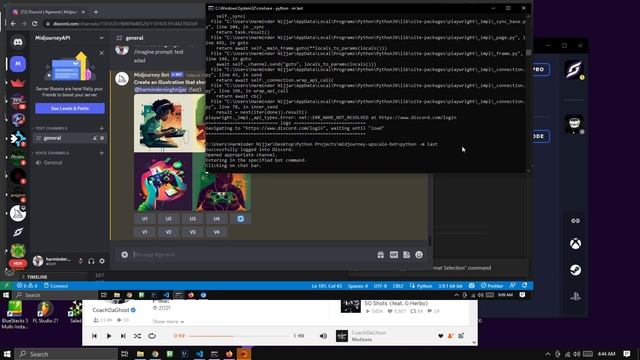Image resolution: width=640 pixels, height=360 pixels.
Task: Click the link chain icon in the right app
Action: click(x=576, y=221)
